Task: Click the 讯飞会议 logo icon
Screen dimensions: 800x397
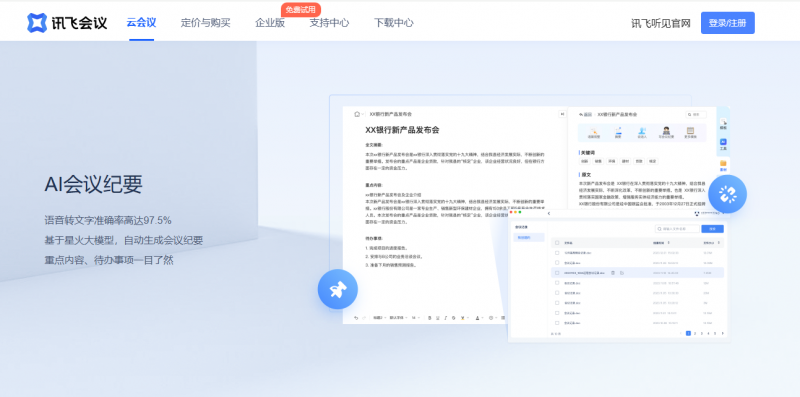Action: pyautogui.click(x=37, y=23)
